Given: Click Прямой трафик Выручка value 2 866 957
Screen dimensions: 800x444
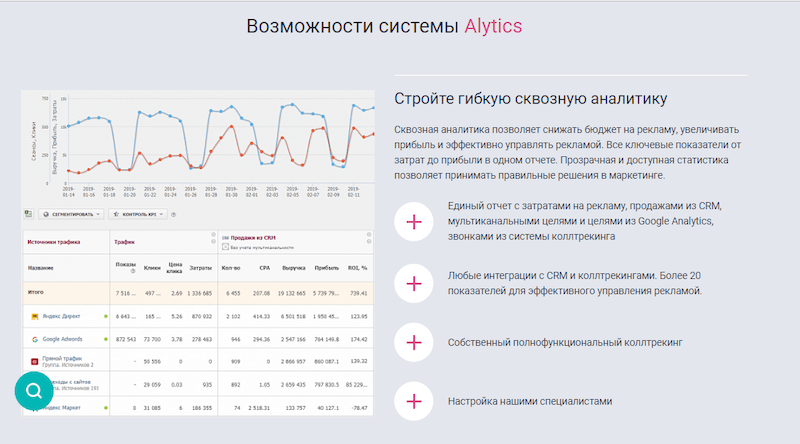Looking at the screenshot, I should pyautogui.click(x=293, y=362).
